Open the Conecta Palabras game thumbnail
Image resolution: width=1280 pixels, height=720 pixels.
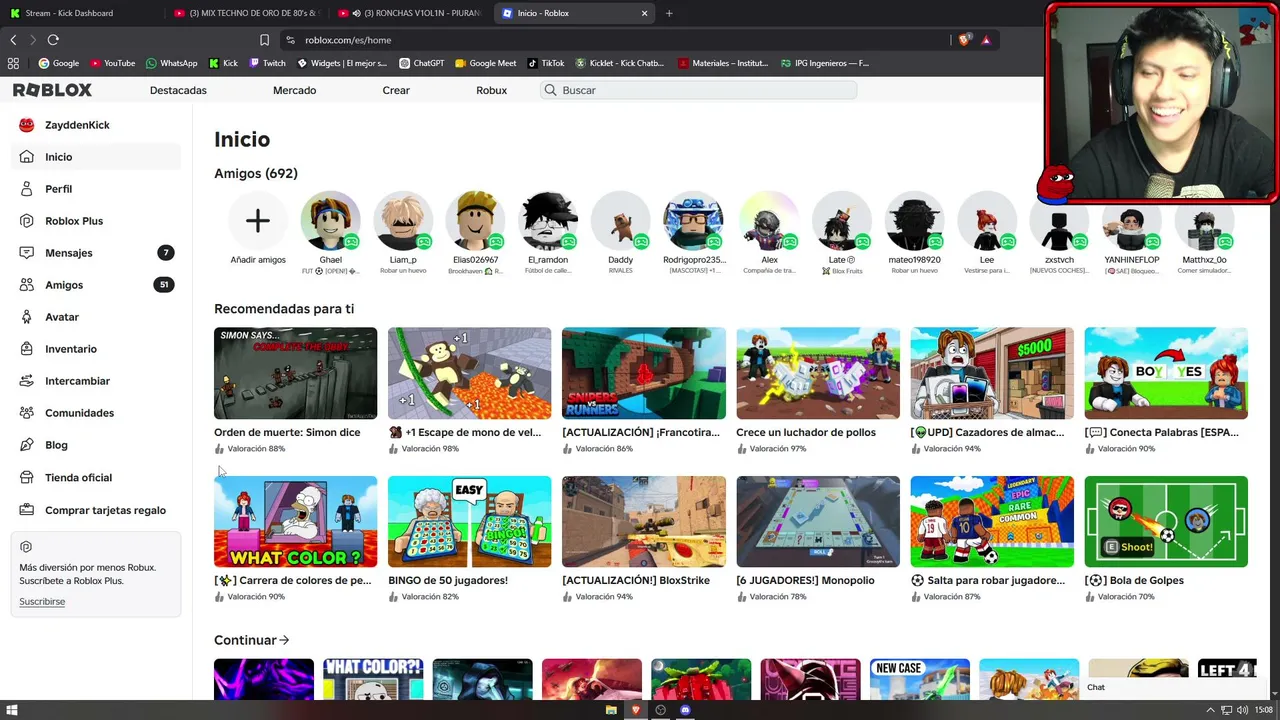(1166, 373)
